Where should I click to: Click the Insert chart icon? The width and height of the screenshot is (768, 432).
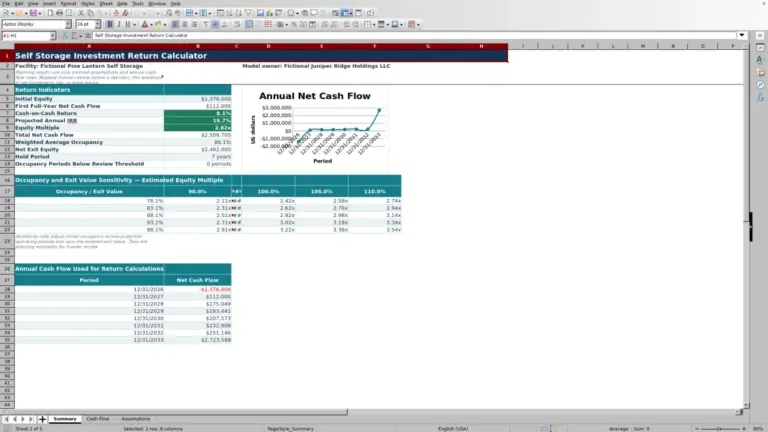(x=269, y=13)
